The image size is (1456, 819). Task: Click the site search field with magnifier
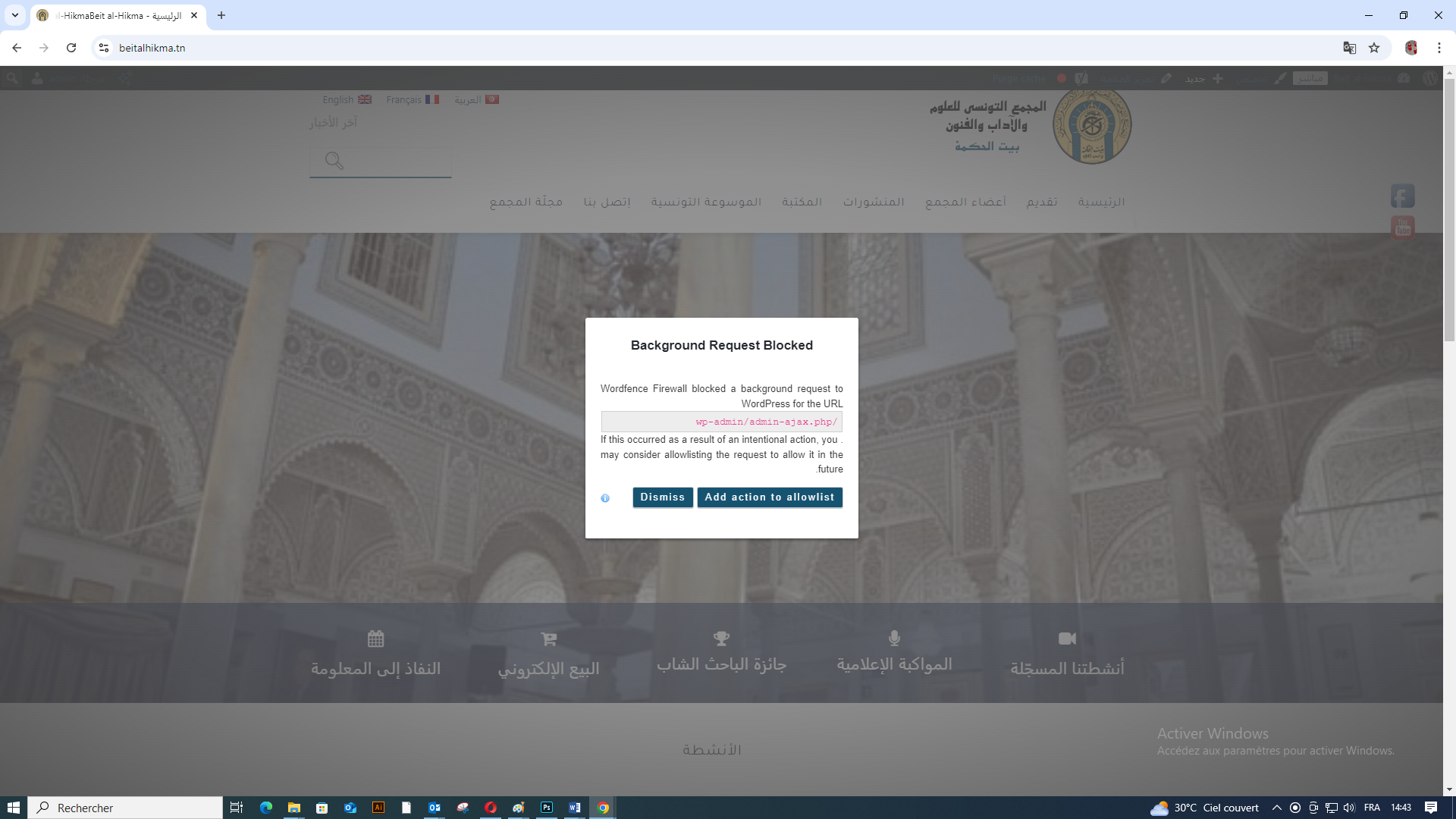(381, 161)
